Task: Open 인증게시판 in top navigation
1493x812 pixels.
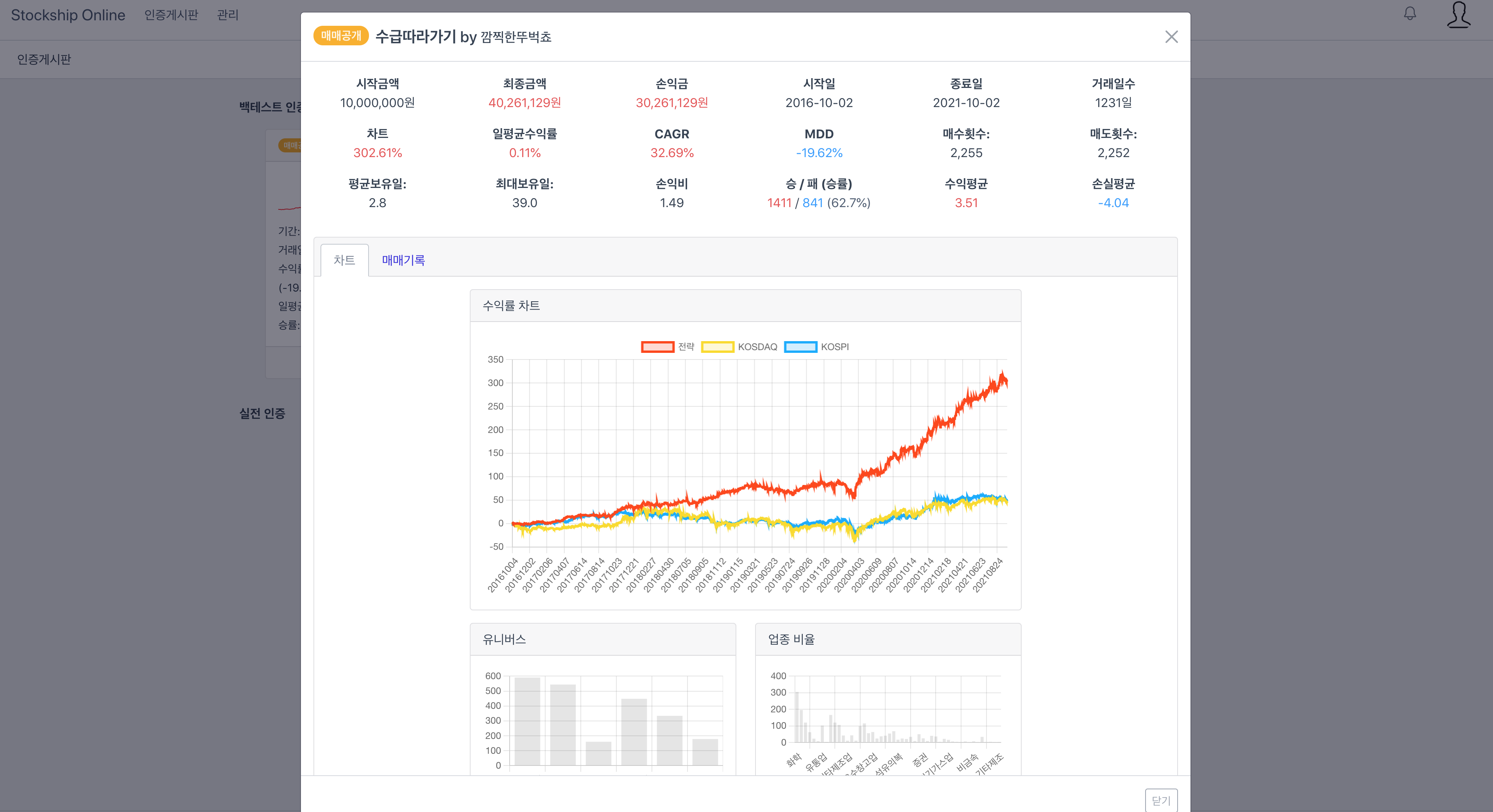Action: (x=171, y=15)
